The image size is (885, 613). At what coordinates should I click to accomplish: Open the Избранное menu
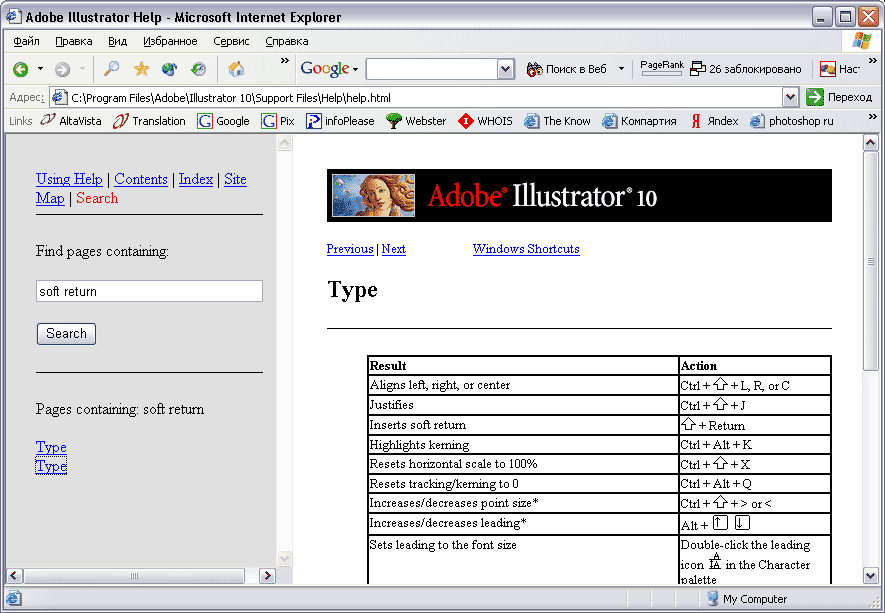[x=170, y=41]
